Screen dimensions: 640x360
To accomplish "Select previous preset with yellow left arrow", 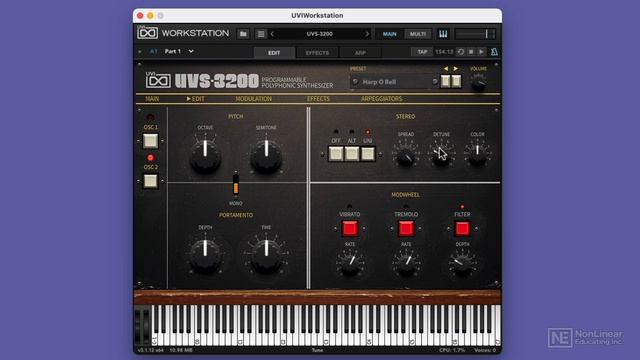I will 446,69.
